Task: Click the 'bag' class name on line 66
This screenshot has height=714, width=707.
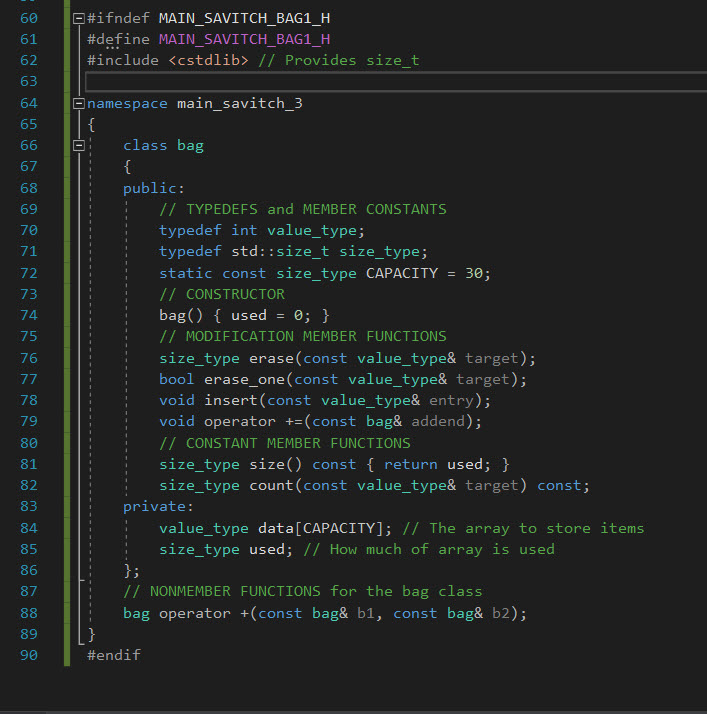Action: (x=190, y=146)
